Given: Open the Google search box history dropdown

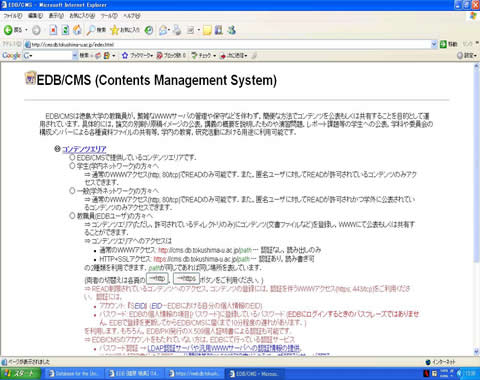Looking at the screenshot, I should click(x=75, y=56).
